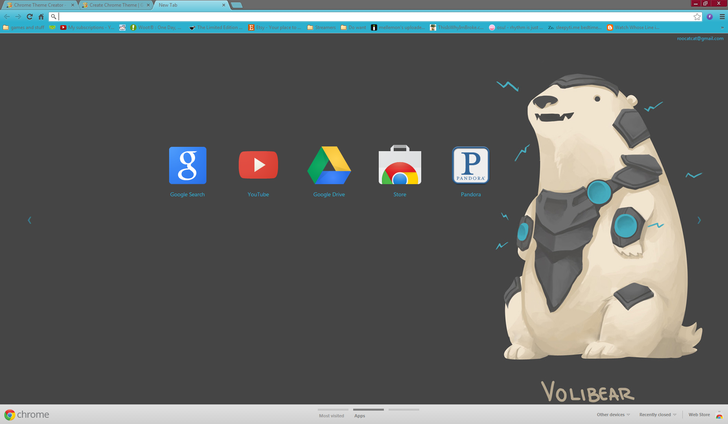The height and width of the screenshot is (424, 728).
Task: Open the new tab button
Action: [x=236, y=5]
